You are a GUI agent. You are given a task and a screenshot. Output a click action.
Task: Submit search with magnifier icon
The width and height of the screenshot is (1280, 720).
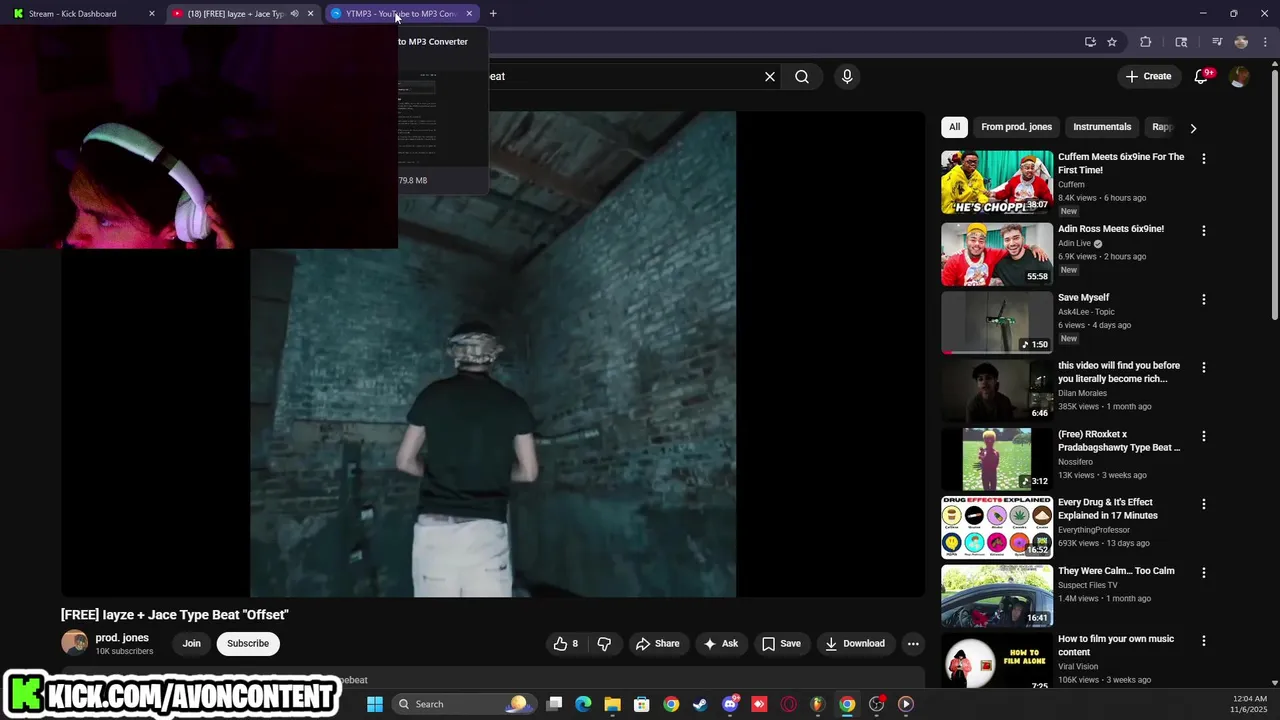click(802, 76)
